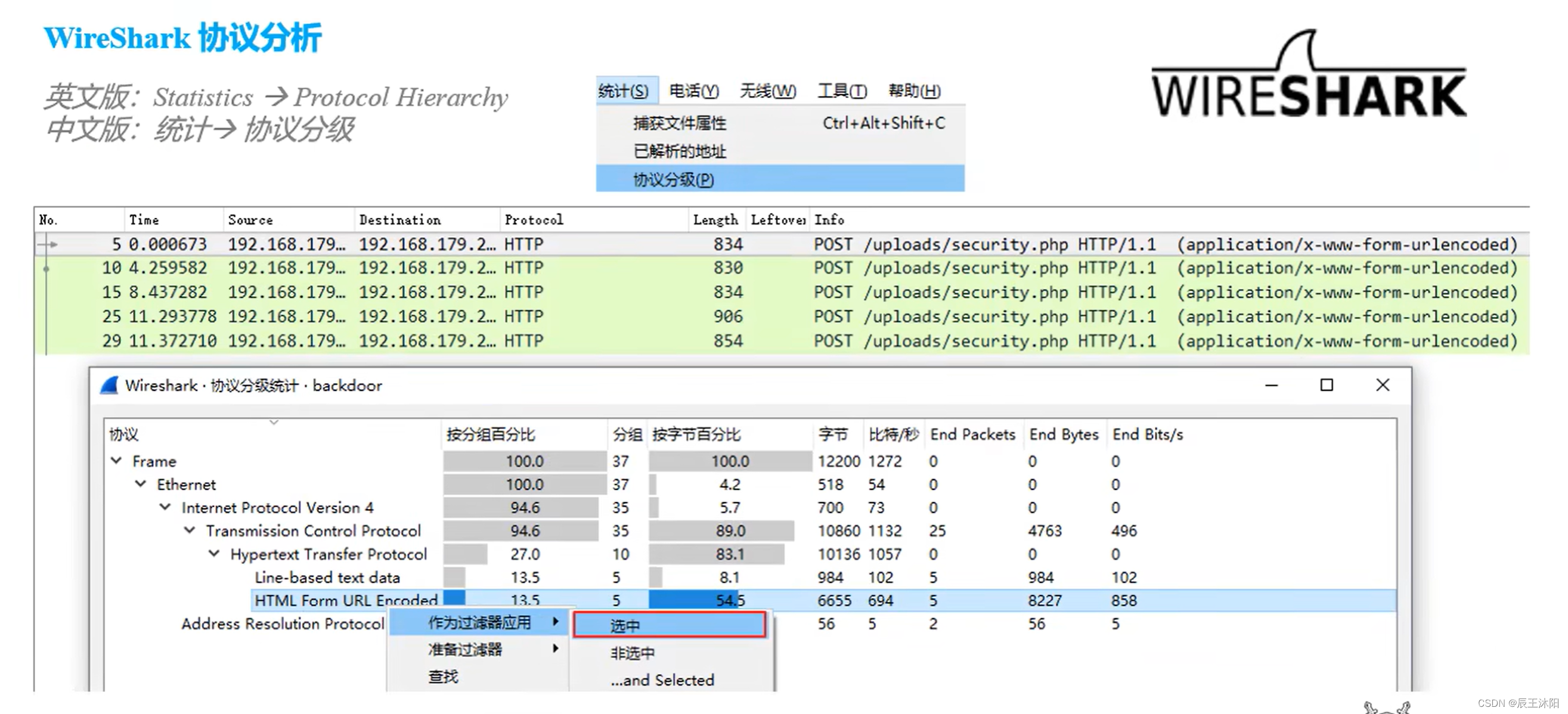Choose 非选中 in the filter submenu
Screen dimensions: 1568x714
670,653
